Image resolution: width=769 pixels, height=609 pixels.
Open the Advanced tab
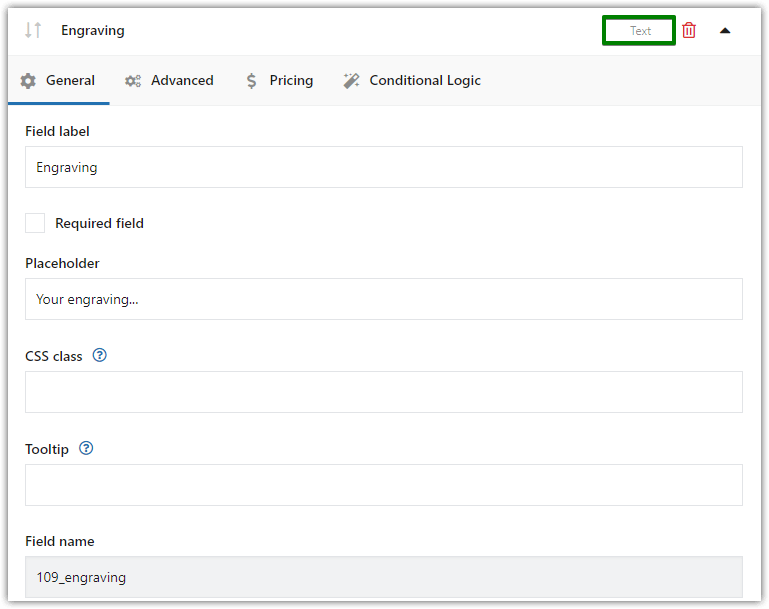coord(170,80)
